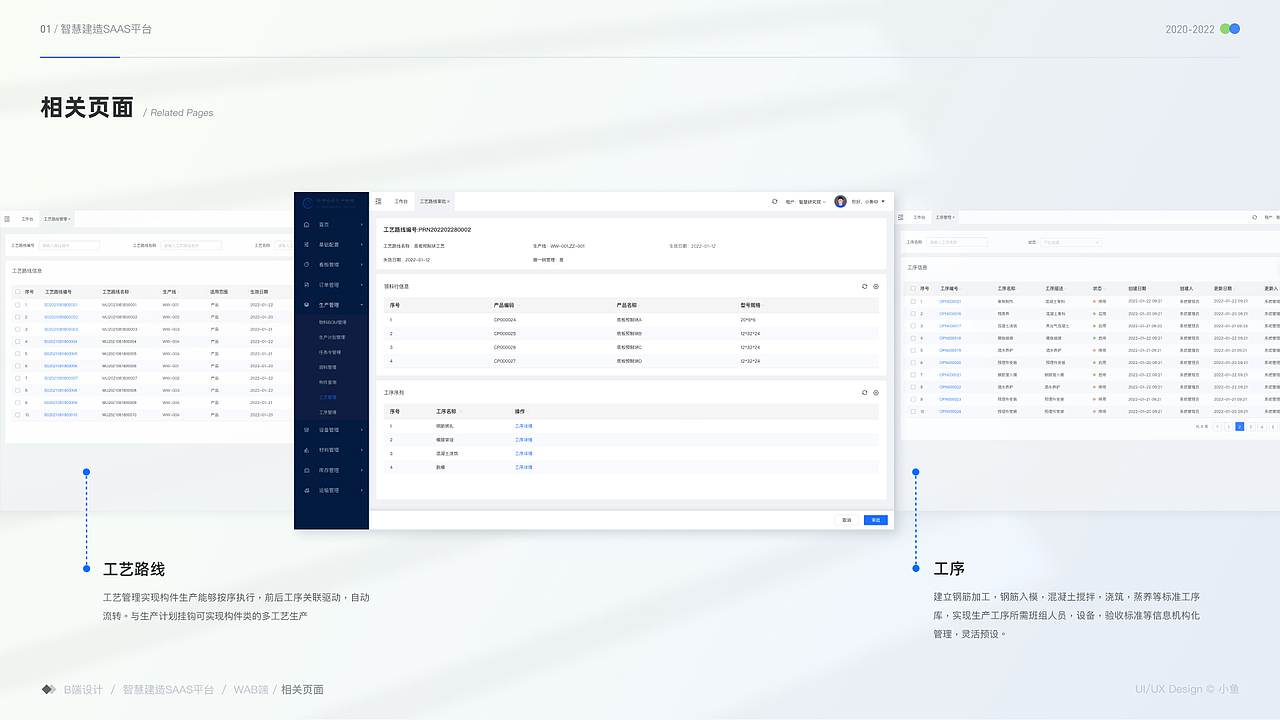Click the menu collapse icon in left window
1280x720 pixels.
pos(7,218)
